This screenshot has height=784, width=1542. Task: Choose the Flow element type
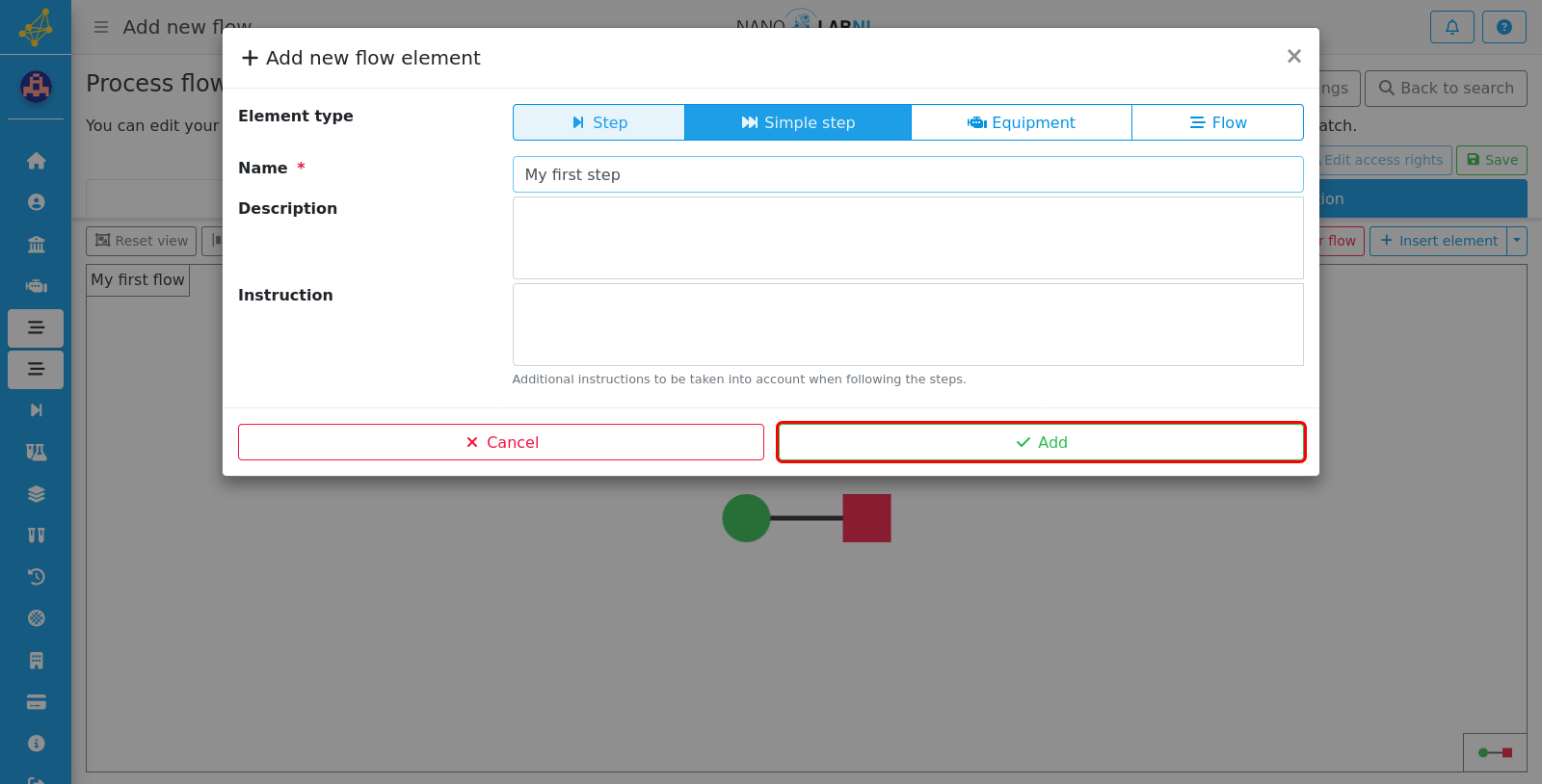point(1217,122)
